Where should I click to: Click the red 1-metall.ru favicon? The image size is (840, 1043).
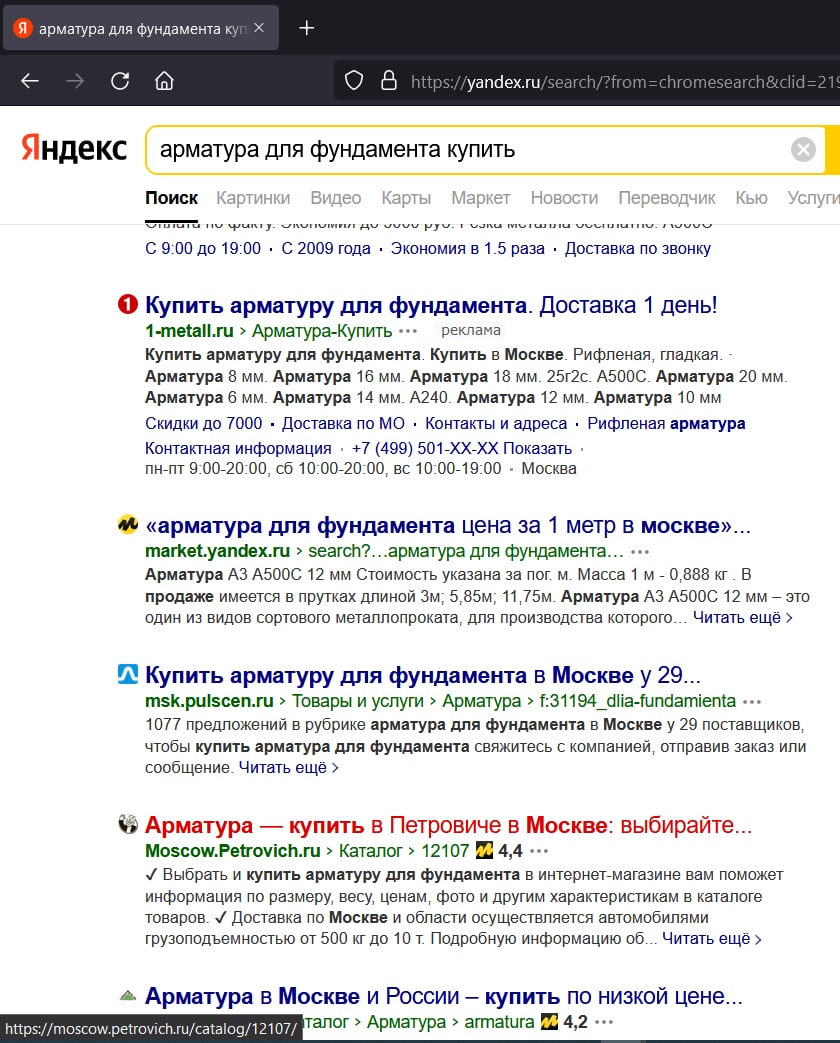click(x=128, y=305)
